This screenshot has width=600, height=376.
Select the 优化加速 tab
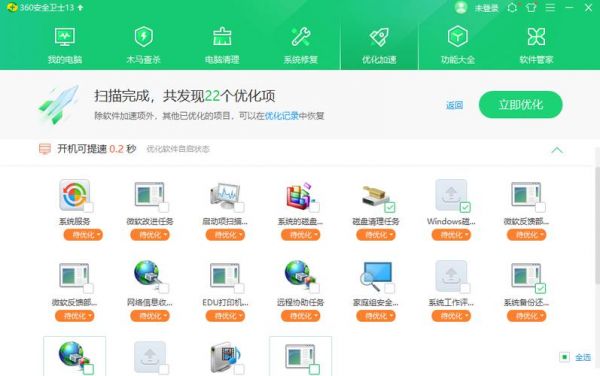[379, 45]
